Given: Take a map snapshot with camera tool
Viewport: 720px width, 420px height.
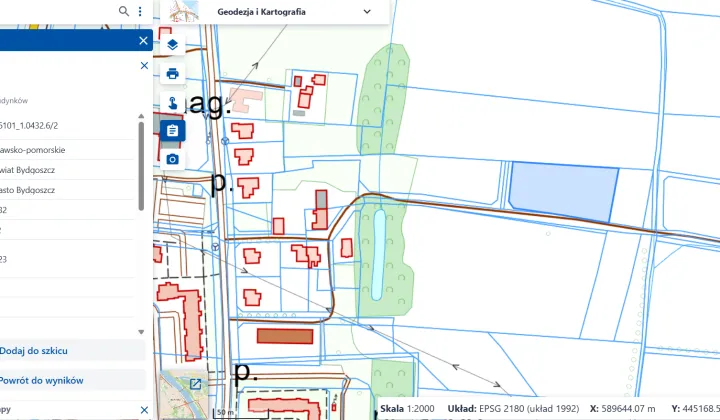Looking at the screenshot, I should (x=173, y=159).
